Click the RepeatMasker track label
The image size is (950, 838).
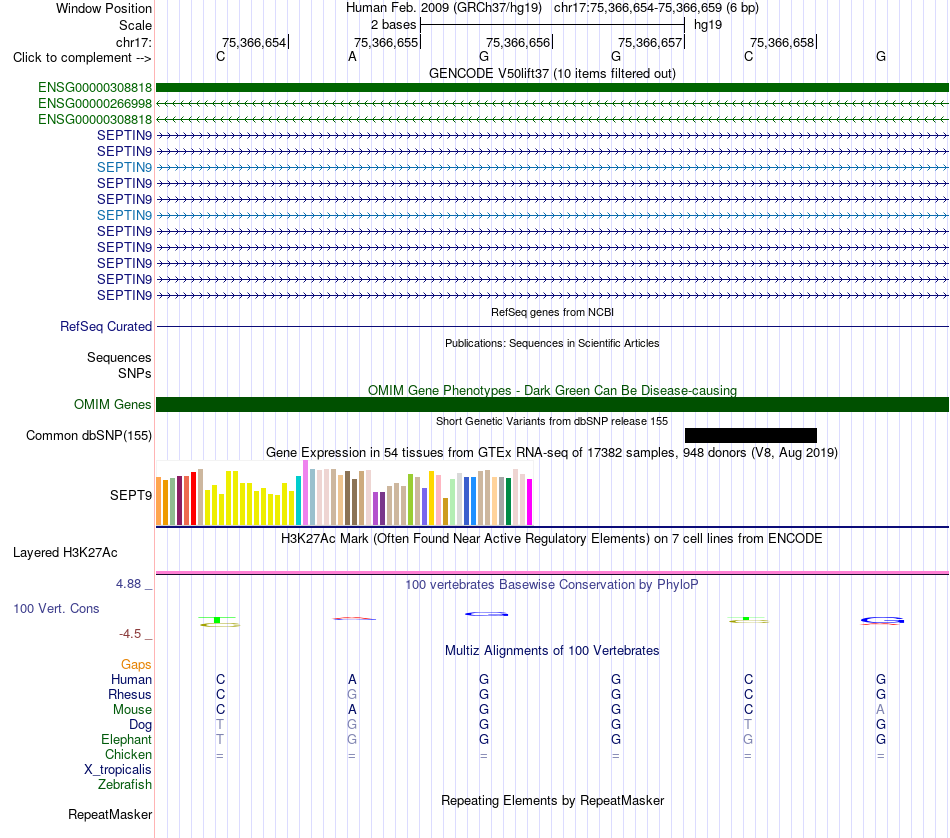pyautogui.click(x=110, y=814)
